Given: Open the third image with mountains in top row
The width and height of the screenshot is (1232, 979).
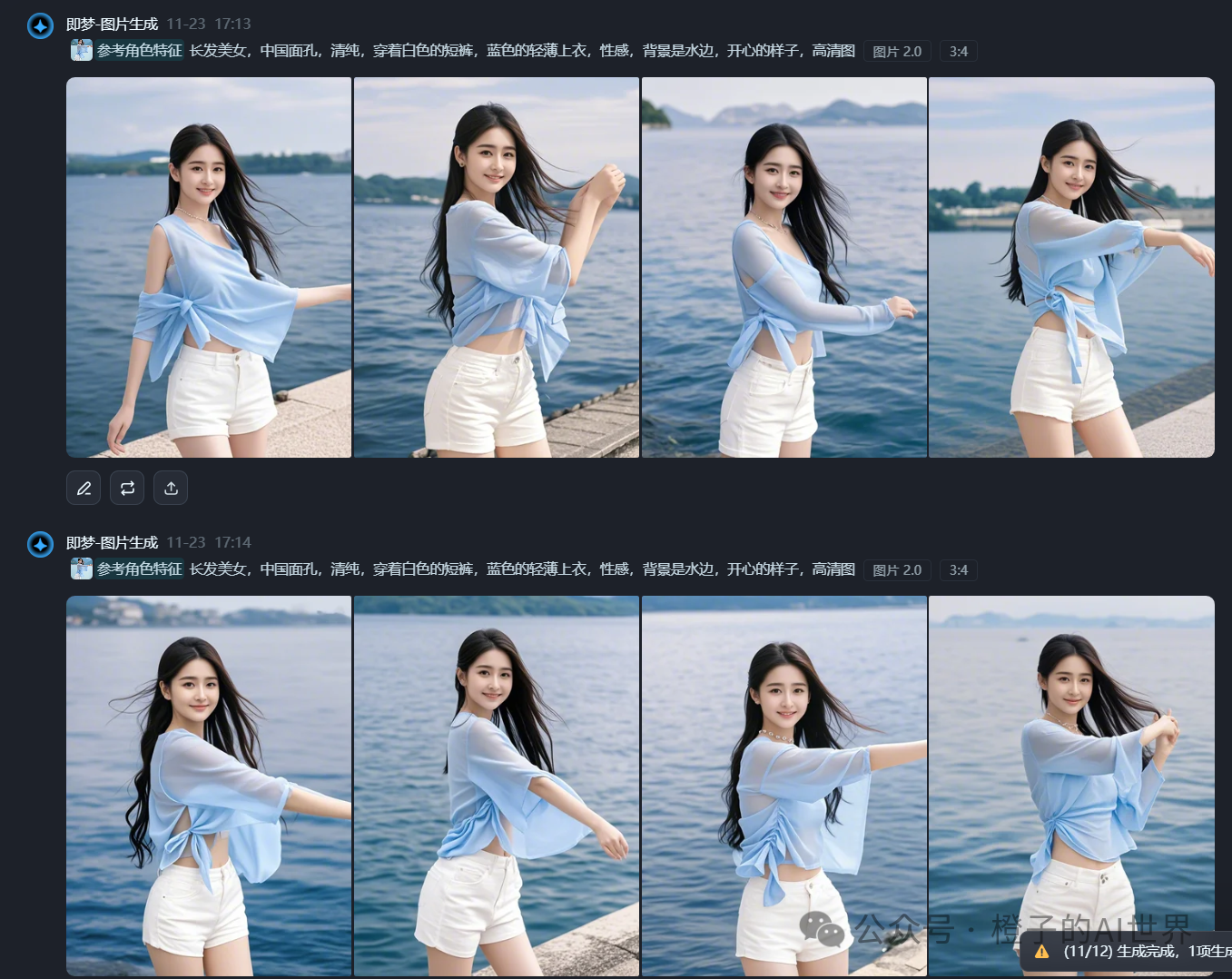Looking at the screenshot, I should (784, 267).
